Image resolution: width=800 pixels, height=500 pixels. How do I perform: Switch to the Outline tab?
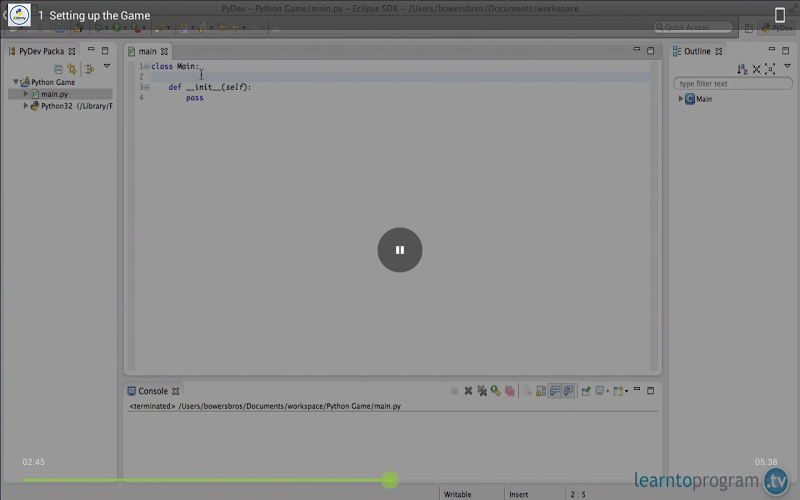pos(696,51)
